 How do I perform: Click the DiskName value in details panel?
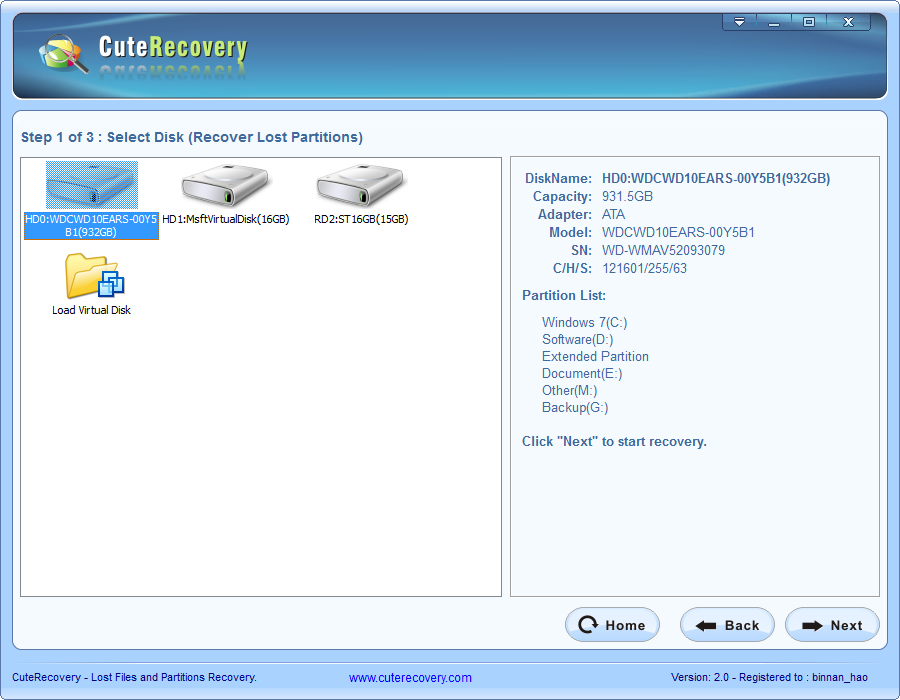716,178
